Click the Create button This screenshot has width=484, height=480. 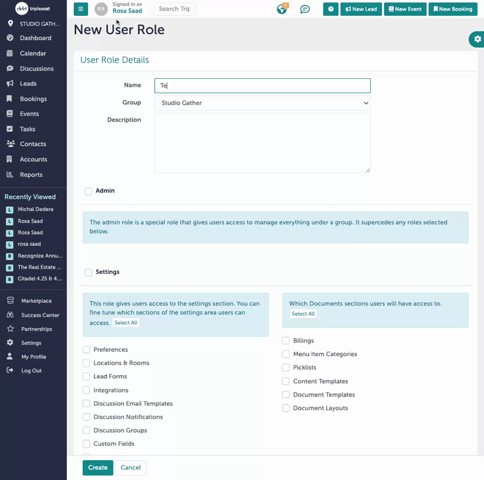[98, 467]
